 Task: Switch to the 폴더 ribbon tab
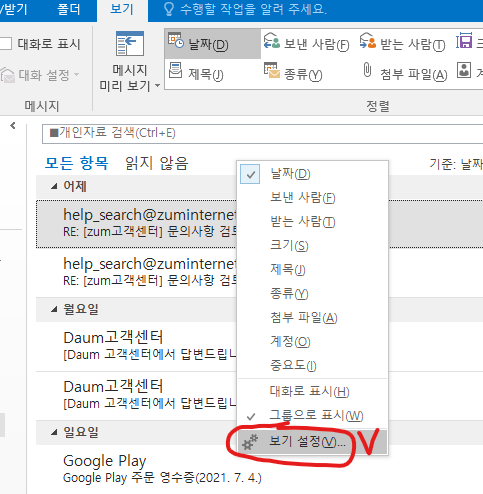pyautogui.click(x=69, y=9)
